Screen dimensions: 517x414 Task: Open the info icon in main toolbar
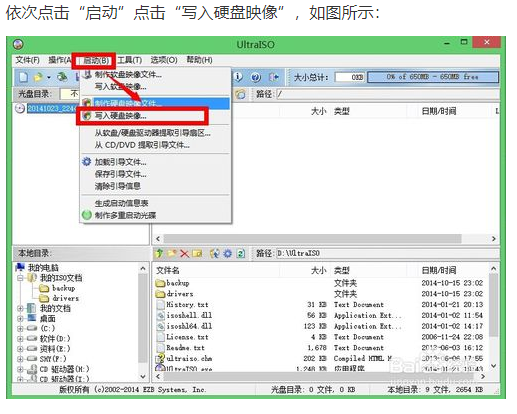(x=238, y=77)
